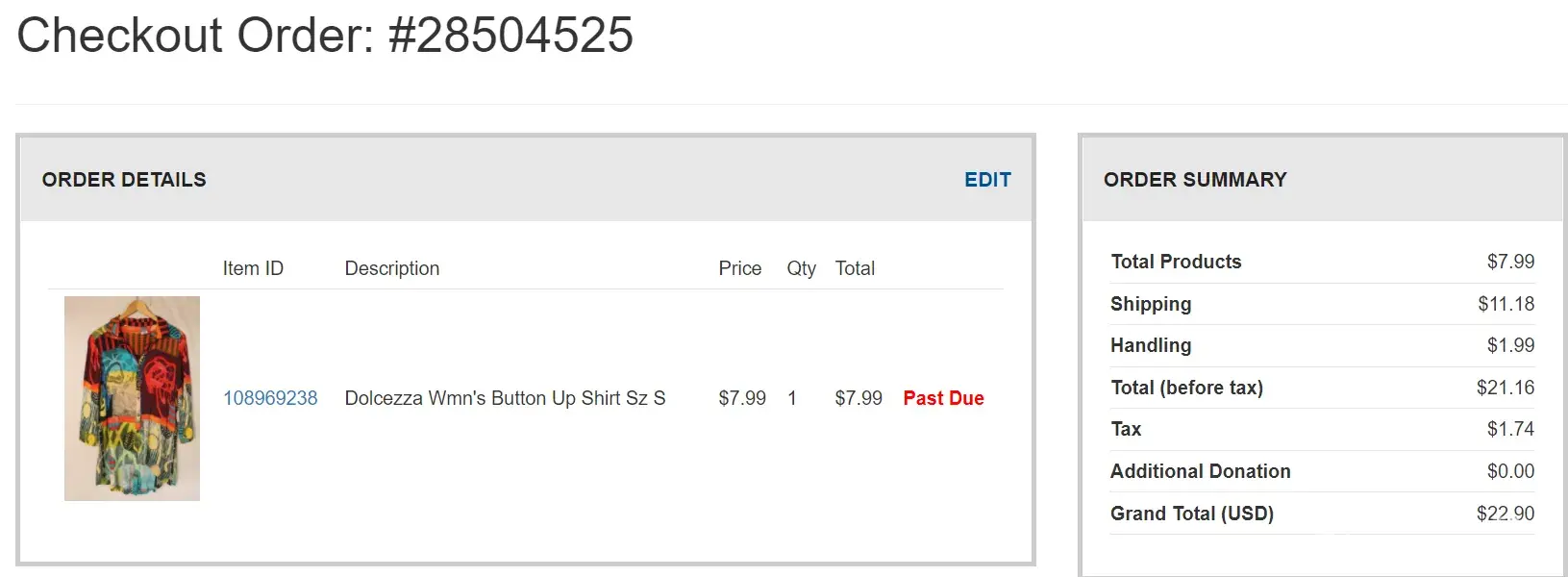Click the Checkout Order #28504525 heading

[x=325, y=36]
